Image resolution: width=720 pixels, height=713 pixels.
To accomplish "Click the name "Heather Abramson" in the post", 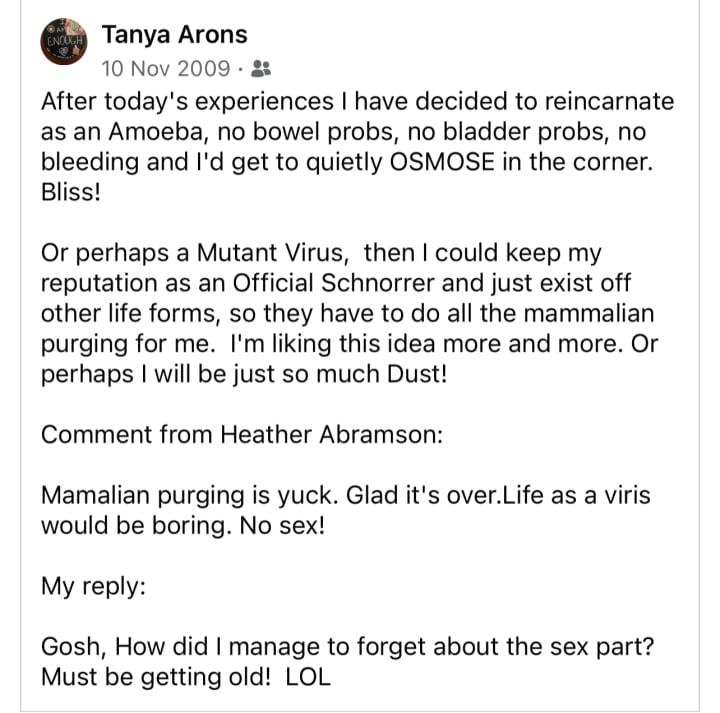I will click(327, 434).
